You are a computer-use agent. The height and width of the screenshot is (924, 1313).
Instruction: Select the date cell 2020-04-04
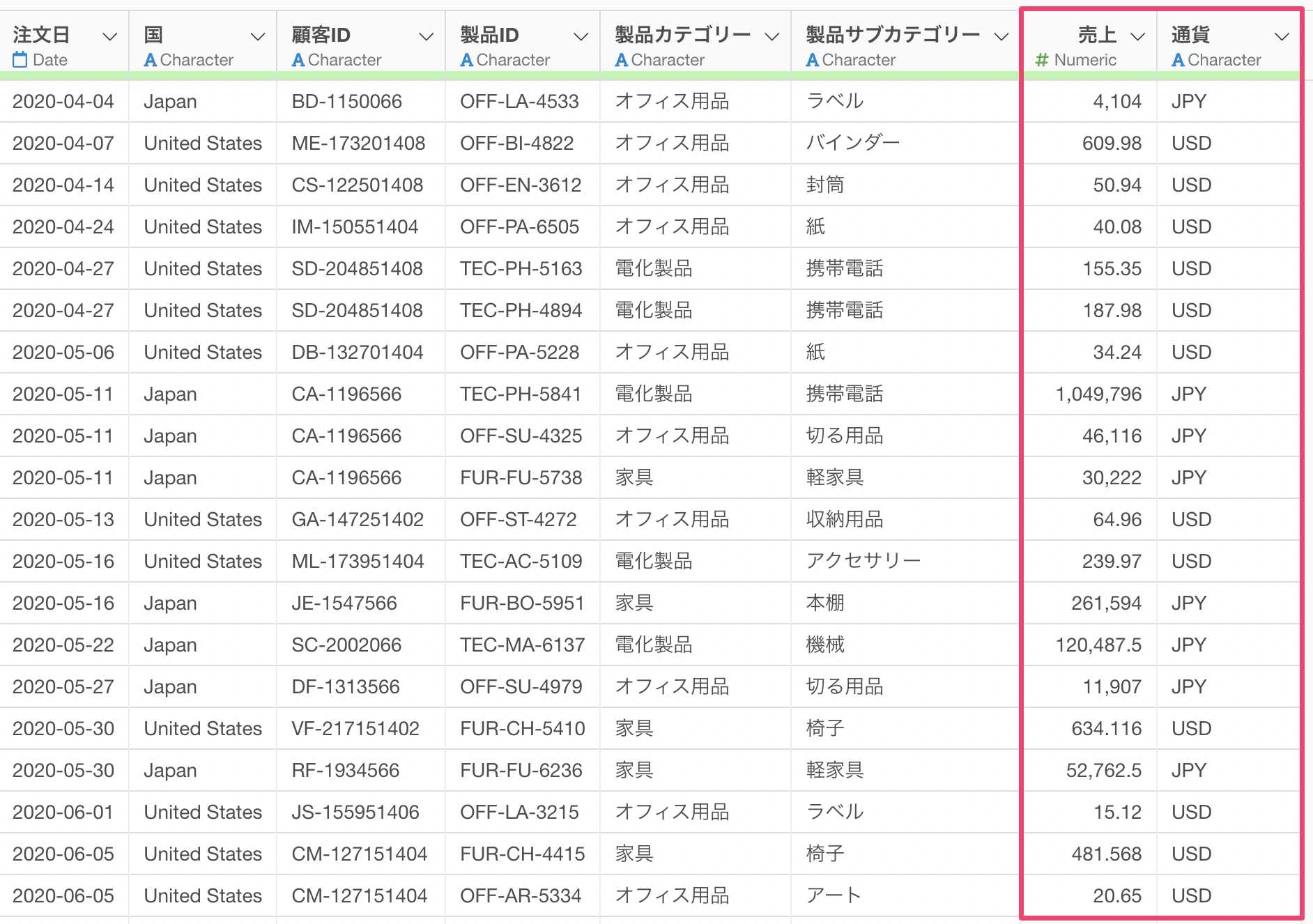[61, 101]
